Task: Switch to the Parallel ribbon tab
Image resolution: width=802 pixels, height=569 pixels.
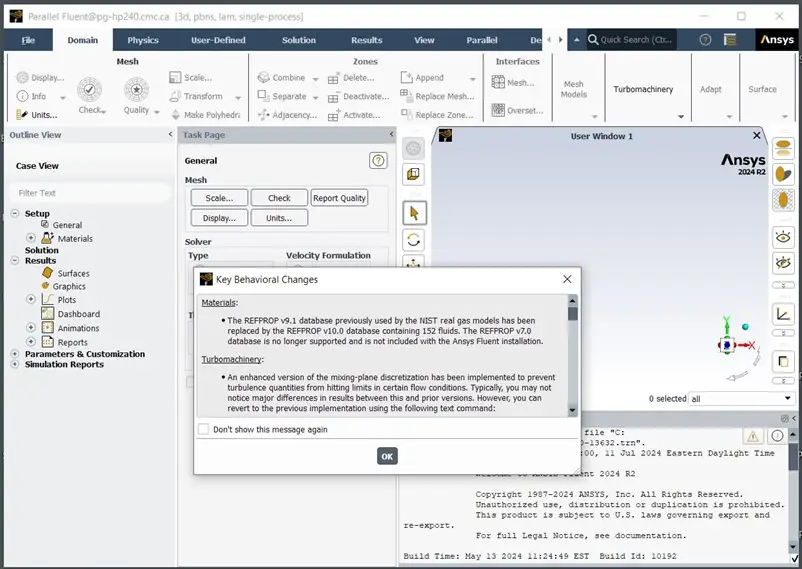Action: tap(481, 40)
